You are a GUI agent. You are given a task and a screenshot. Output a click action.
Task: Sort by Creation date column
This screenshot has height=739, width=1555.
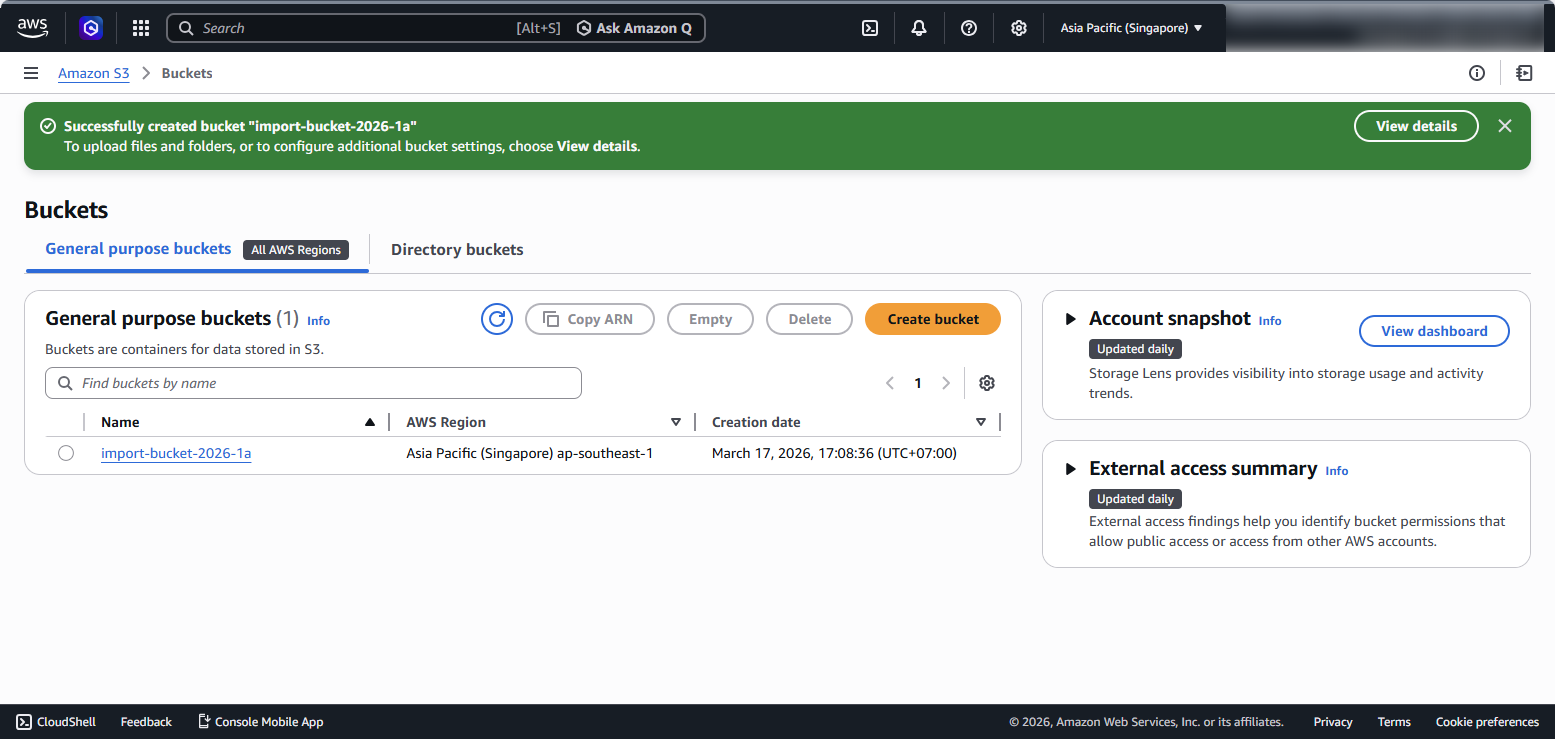[849, 422]
